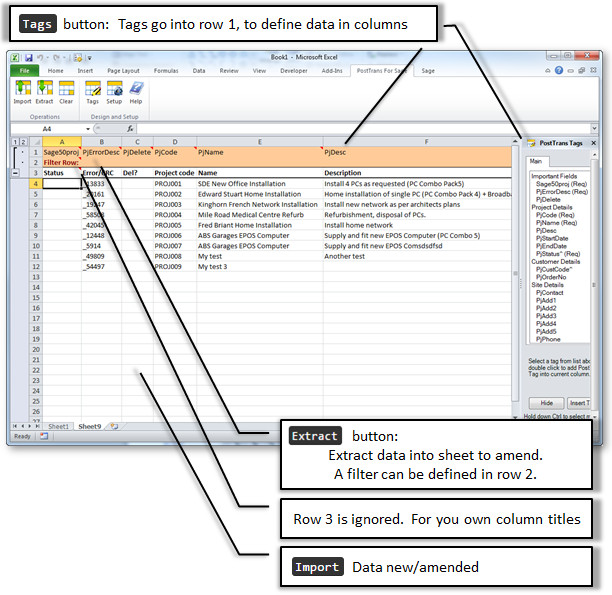Switch to the Review ribbon tab
The height and width of the screenshot is (595, 612).
point(229,71)
